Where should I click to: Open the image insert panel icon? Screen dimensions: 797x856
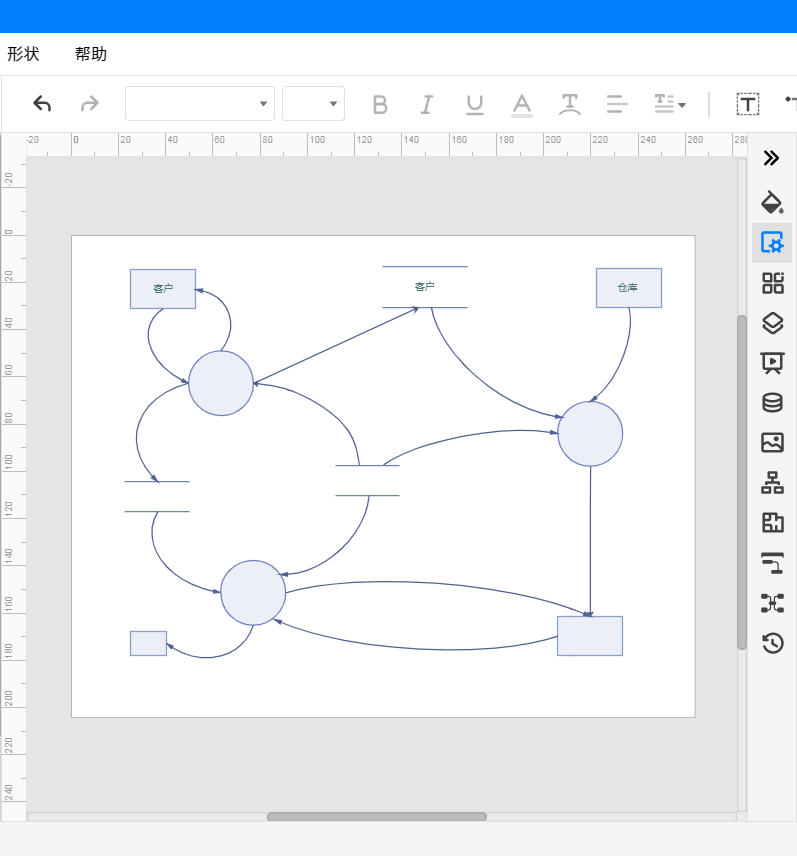772,443
